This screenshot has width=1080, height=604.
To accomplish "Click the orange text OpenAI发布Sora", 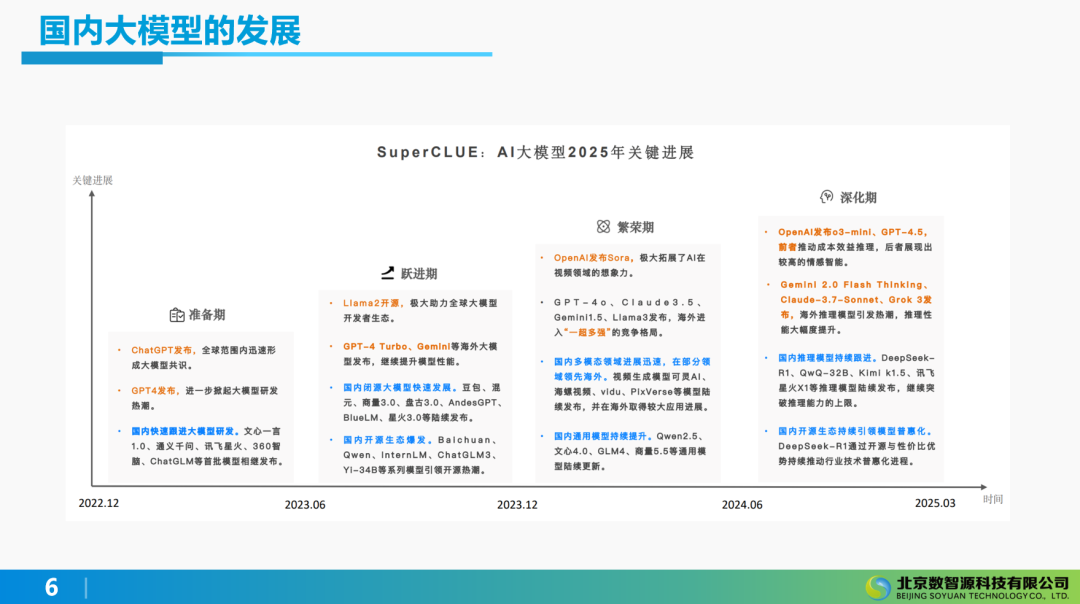I will pyautogui.click(x=592, y=258).
